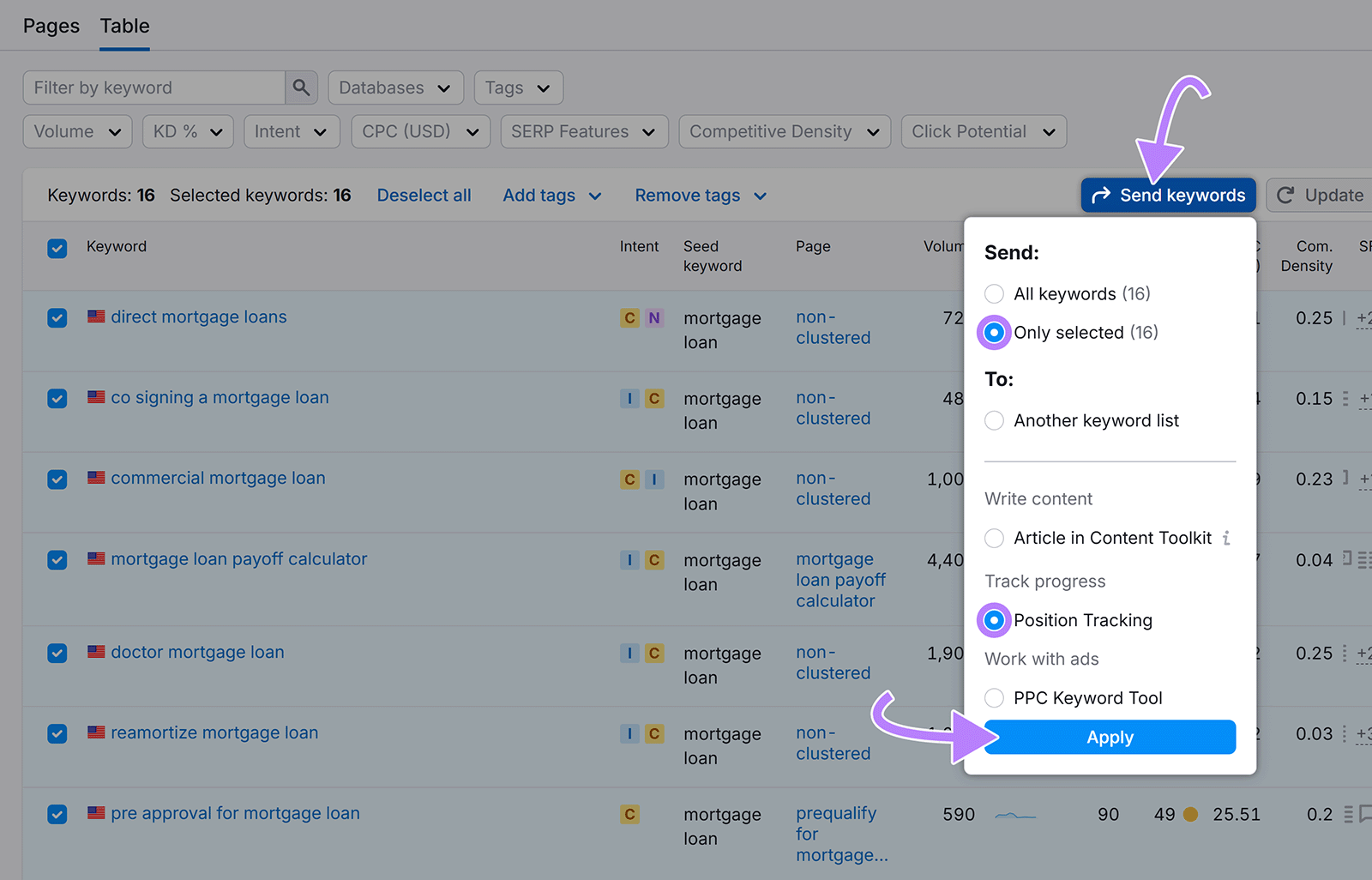Click the yellow difficulty dot on pre approval row
Viewport: 1372px width, 880px height.
pyautogui.click(x=1190, y=815)
